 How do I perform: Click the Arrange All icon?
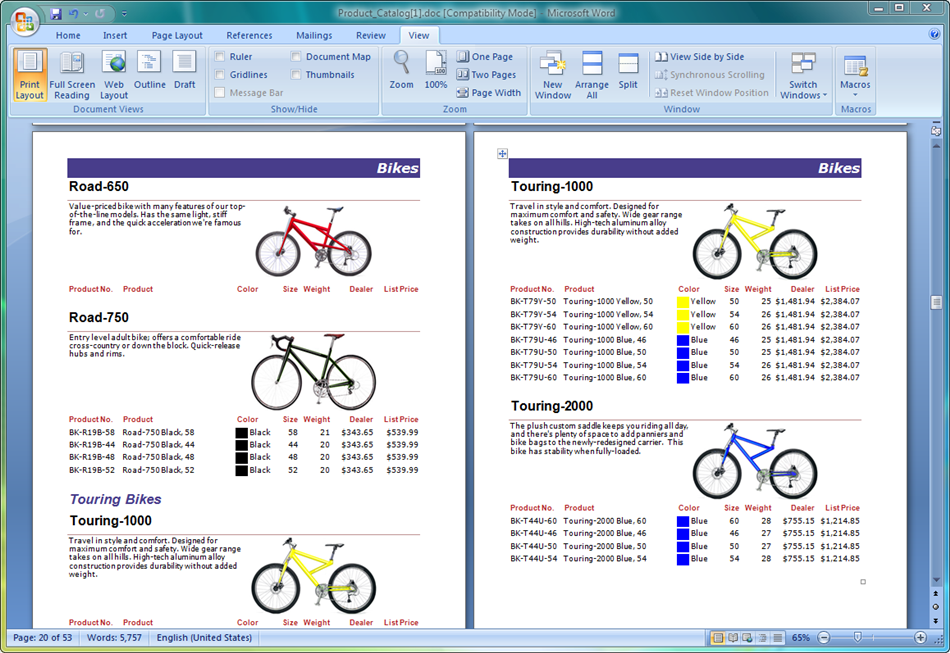592,75
